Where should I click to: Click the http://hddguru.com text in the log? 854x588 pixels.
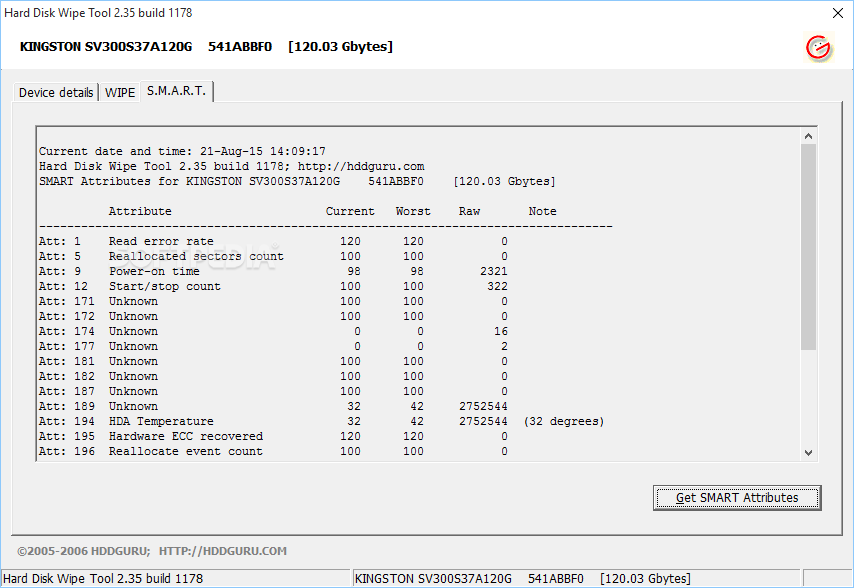pyautogui.click(x=361, y=167)
